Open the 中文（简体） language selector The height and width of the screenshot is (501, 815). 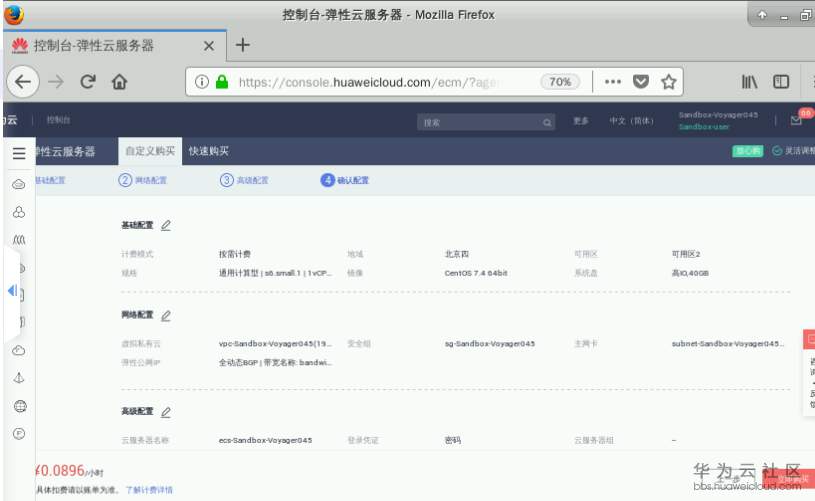tap(632, 121)
